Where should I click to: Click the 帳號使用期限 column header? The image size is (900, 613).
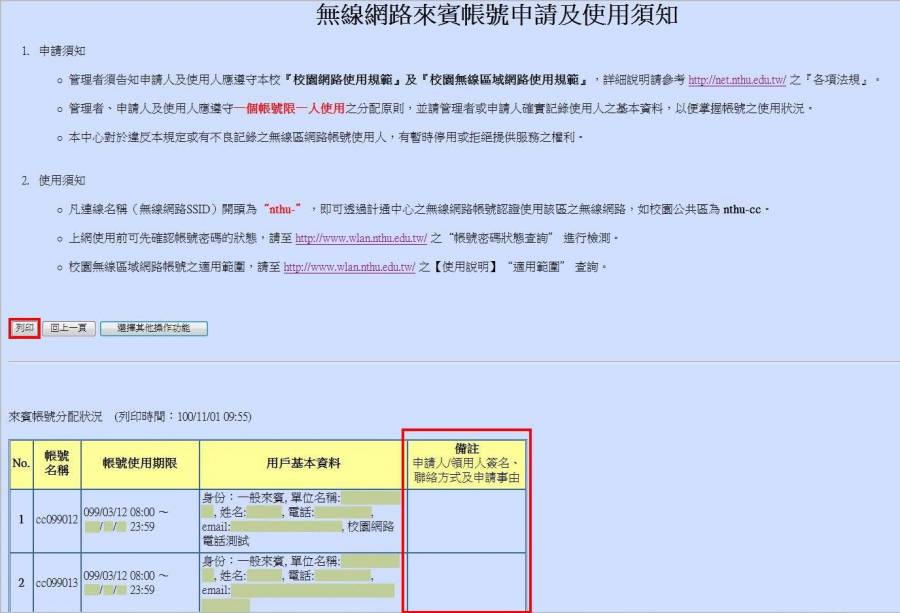pyautogui.click(x=138, y=463)
